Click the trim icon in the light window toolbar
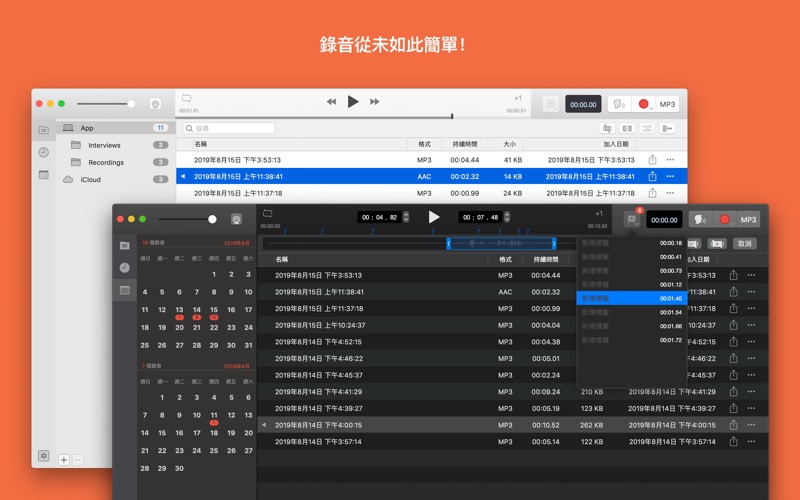 click(x=607, y=128)
